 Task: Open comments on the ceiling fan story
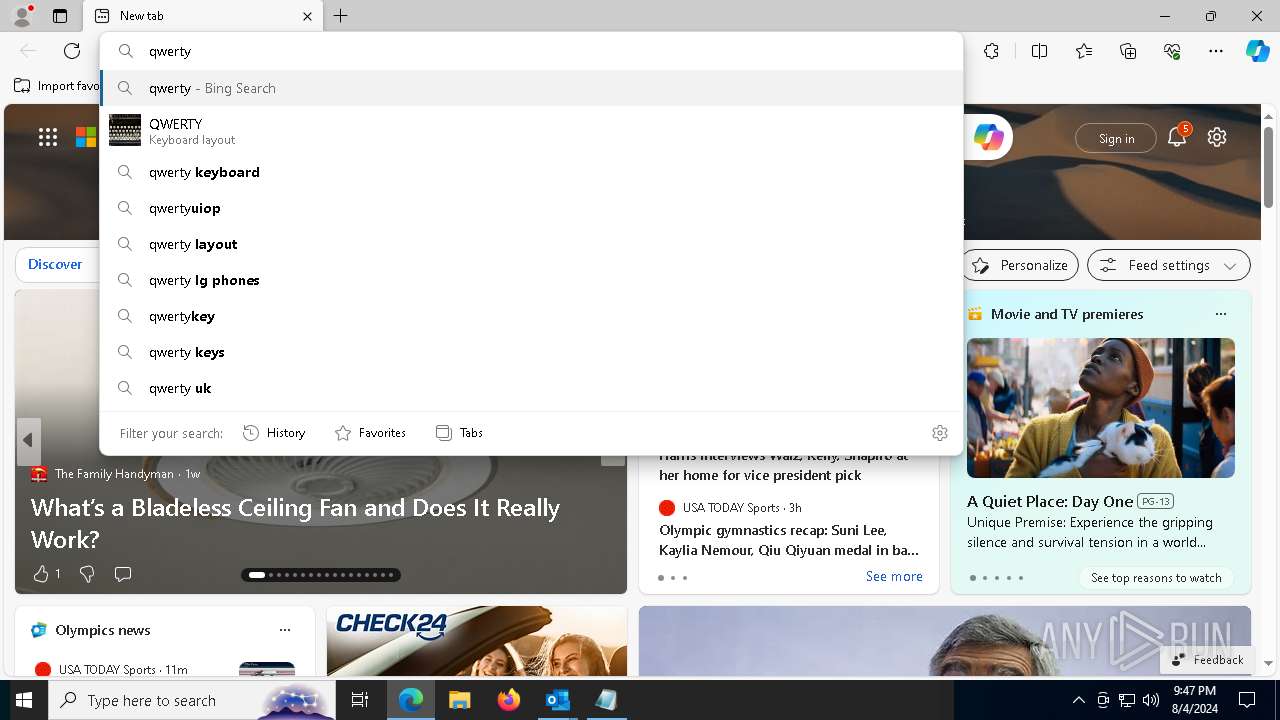pos(123,573)
